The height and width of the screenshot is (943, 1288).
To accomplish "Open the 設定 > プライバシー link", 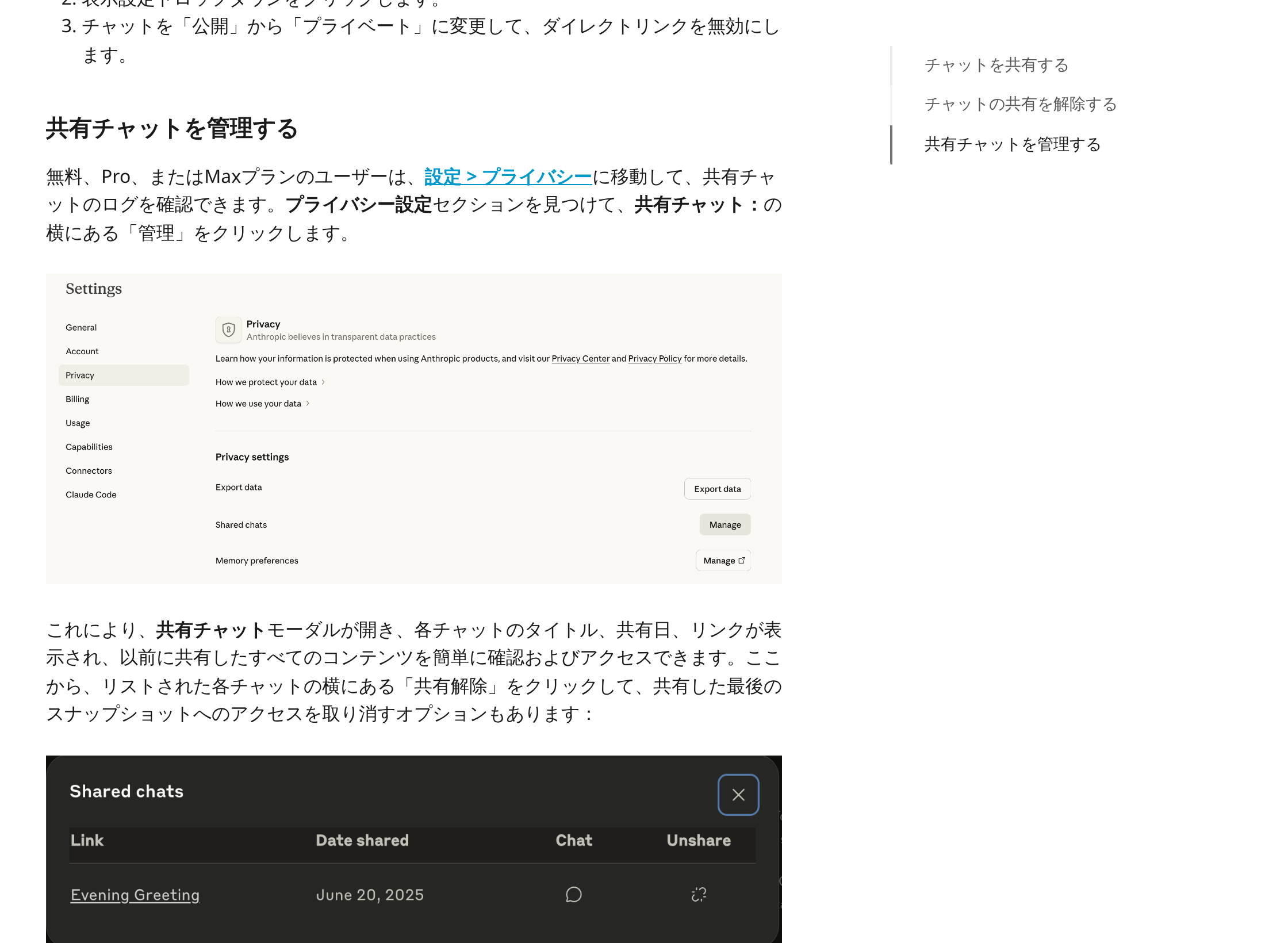I will [x=508, y=177].
